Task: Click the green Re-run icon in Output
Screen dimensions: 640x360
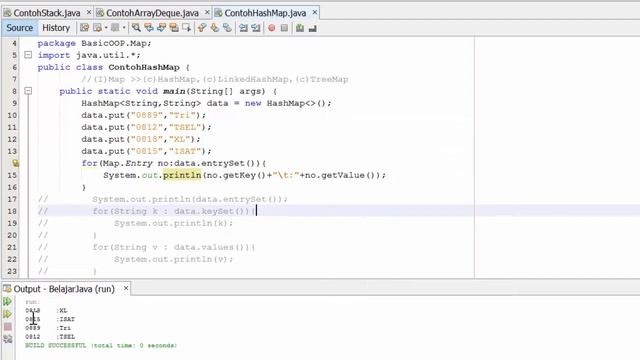Action: tap(7, 302)
